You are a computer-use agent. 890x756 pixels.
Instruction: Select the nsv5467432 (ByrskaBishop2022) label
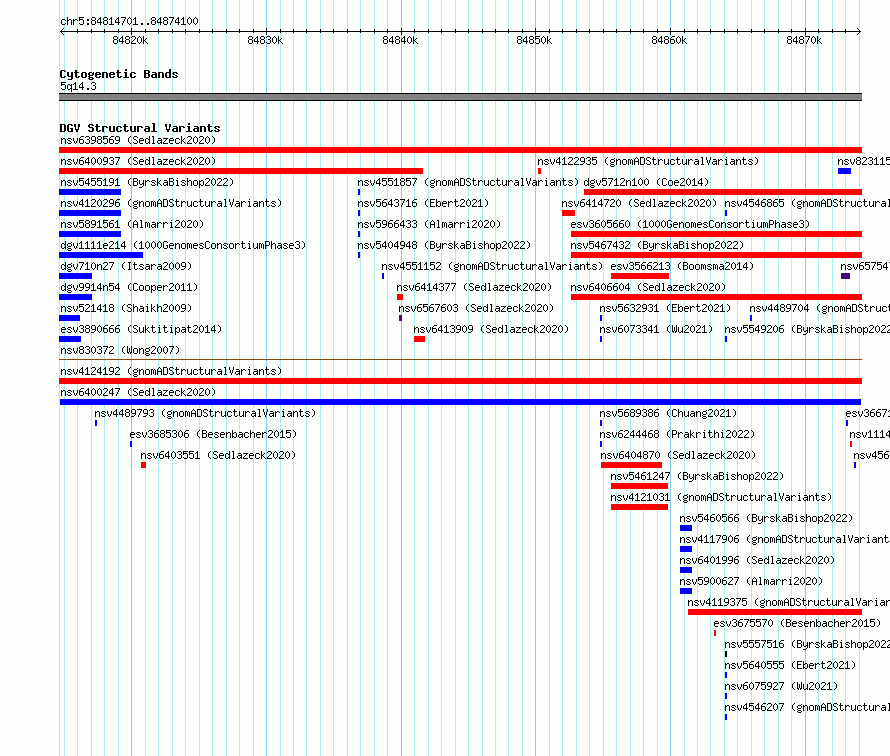coord(657,245)
